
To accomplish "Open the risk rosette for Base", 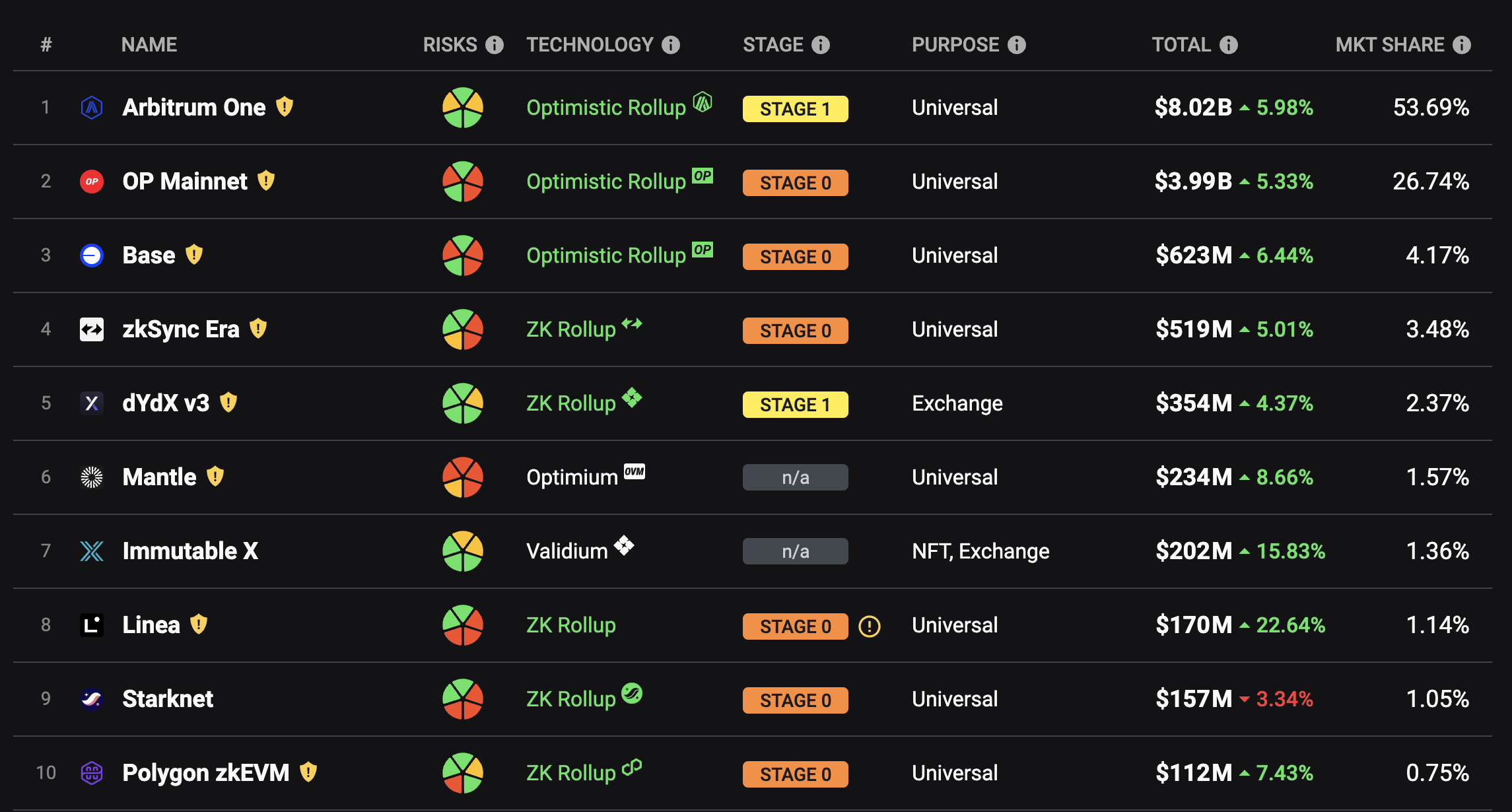I will (x=462, y=255).
